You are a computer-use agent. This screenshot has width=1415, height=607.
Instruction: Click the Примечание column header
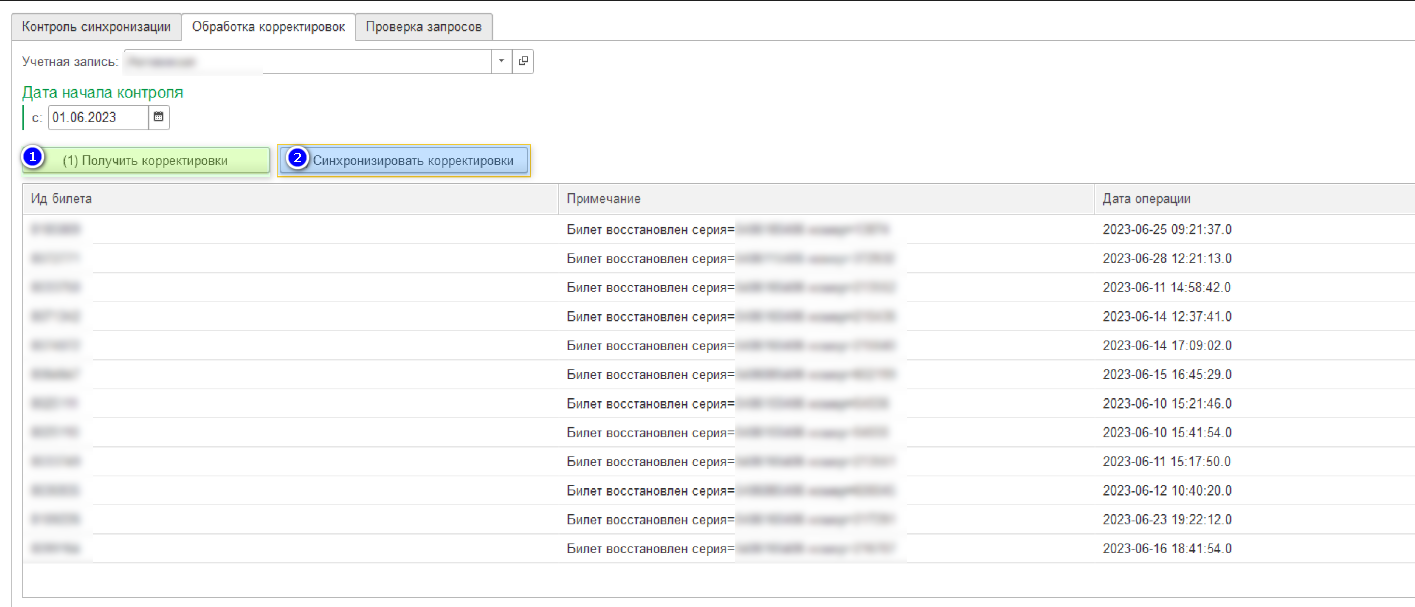pos(825,199)
